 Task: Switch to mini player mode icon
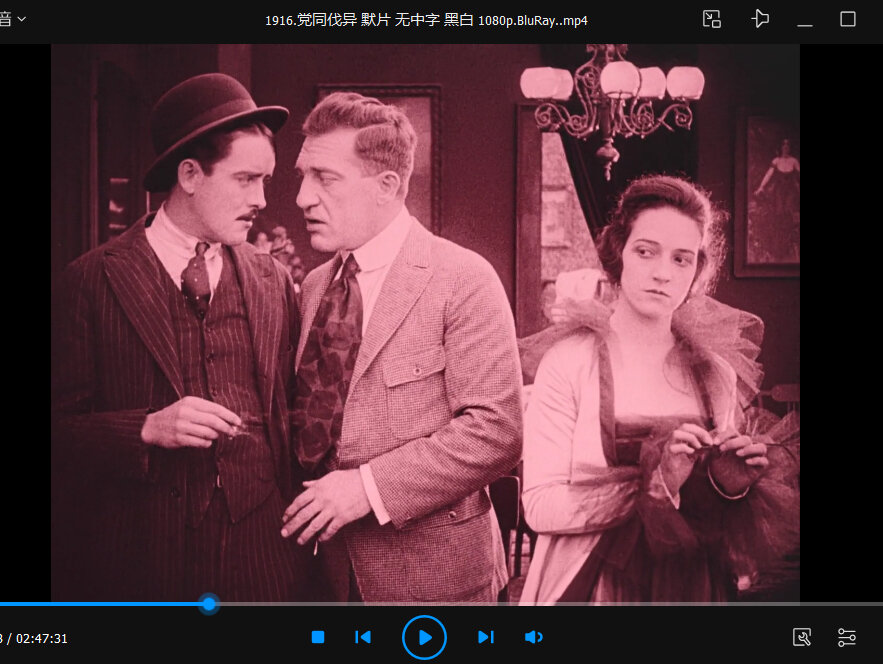point(712,19)
